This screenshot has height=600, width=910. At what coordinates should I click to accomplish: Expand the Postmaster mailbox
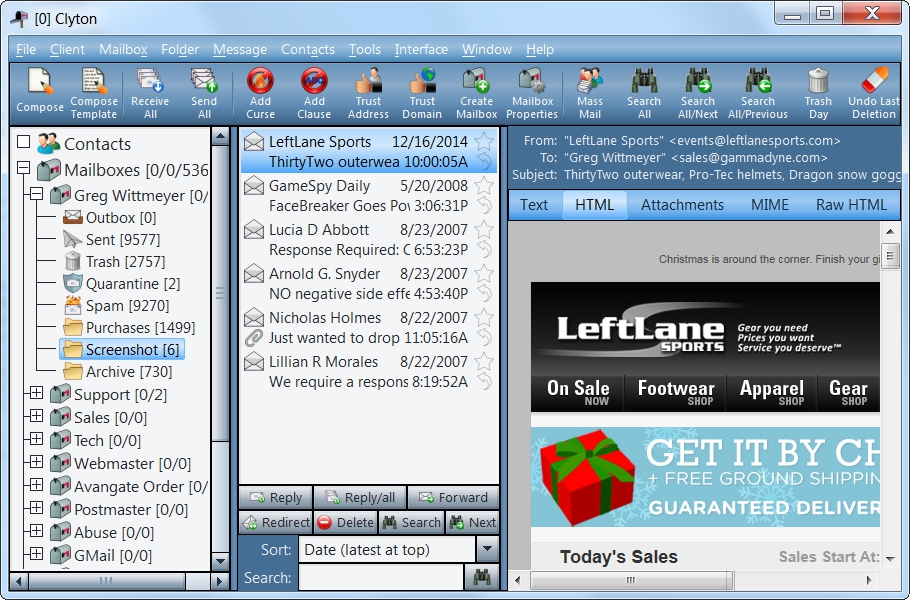(36, 508)
